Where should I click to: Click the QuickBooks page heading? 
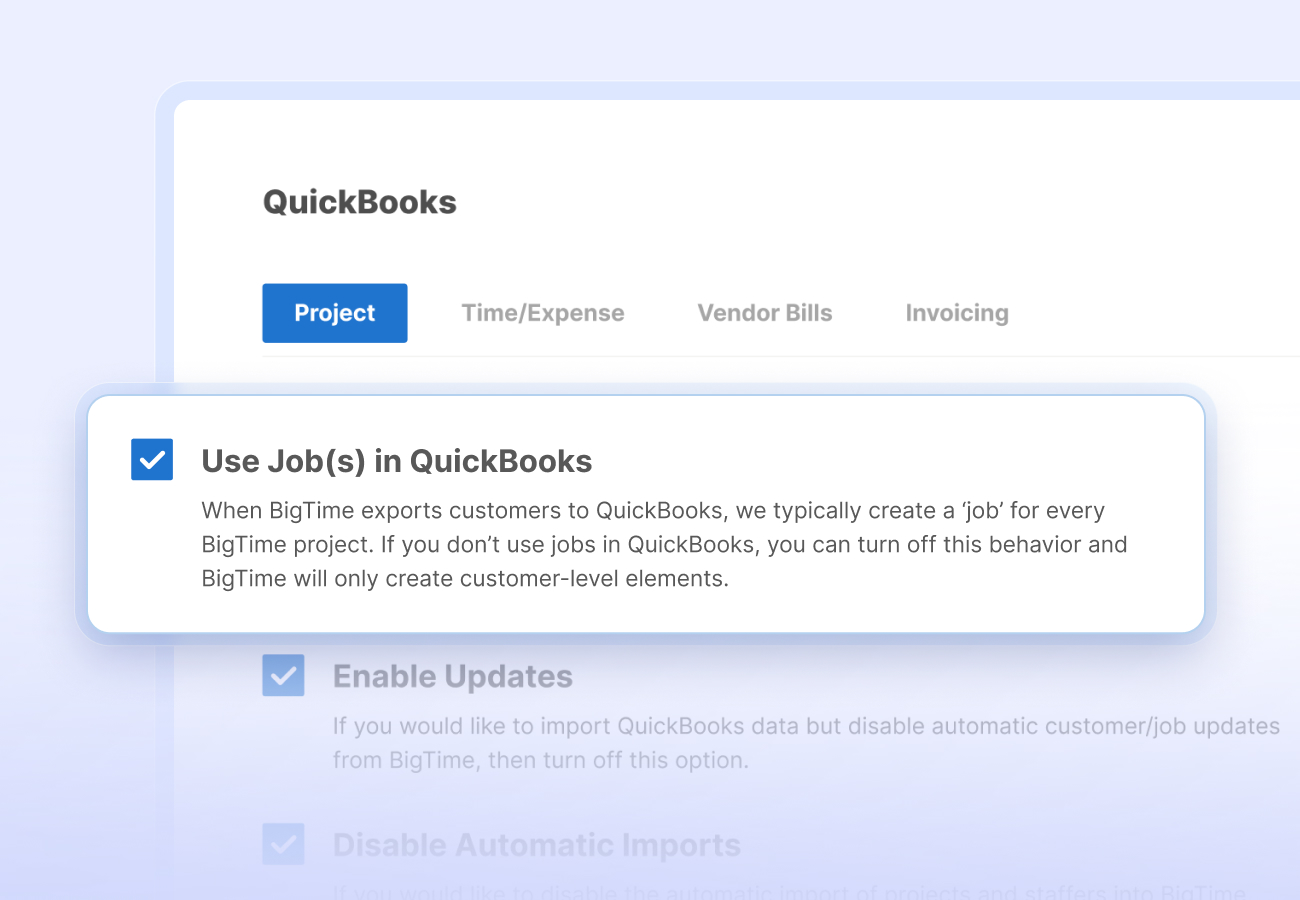[359, 202]
